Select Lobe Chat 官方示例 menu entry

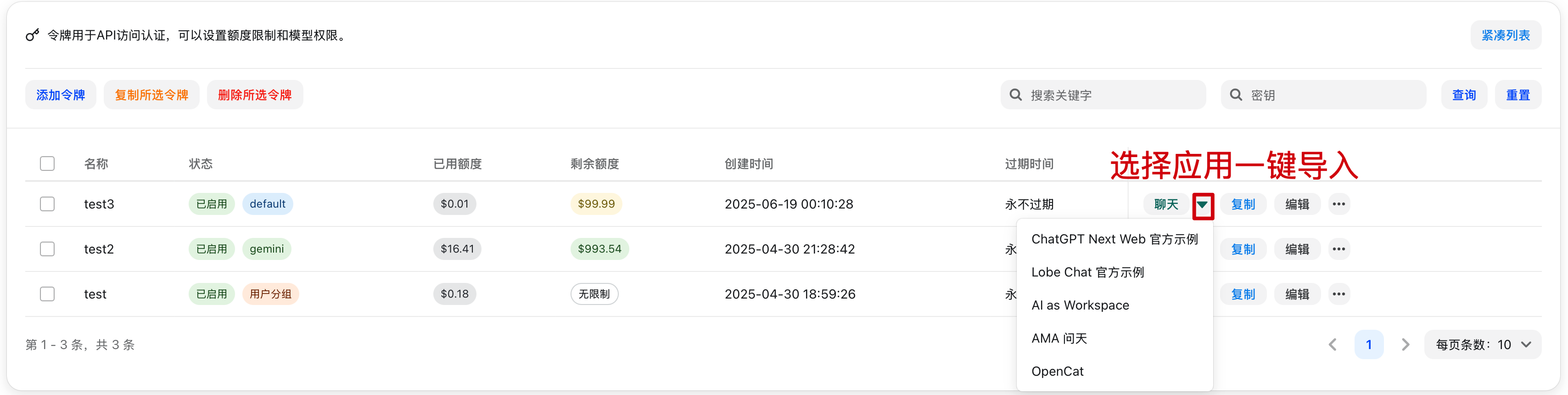1087,272
